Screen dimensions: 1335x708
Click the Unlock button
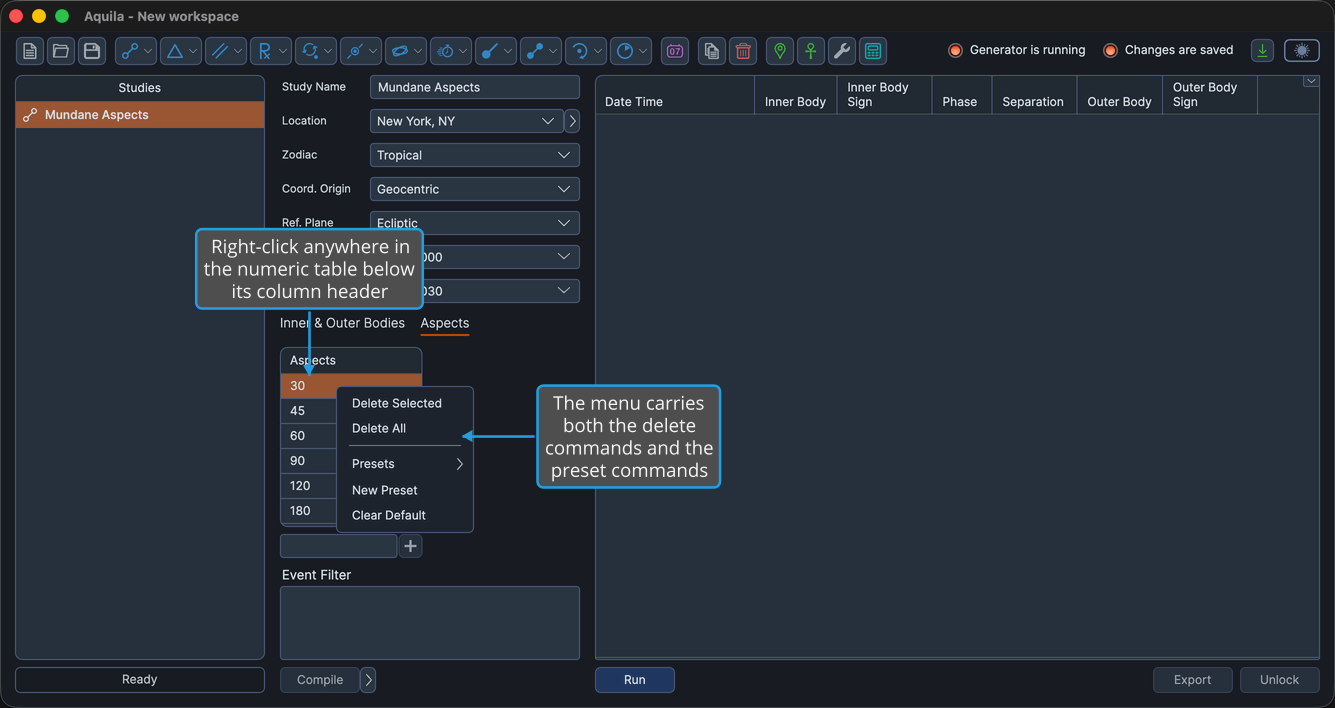[x=1280, y=680]
